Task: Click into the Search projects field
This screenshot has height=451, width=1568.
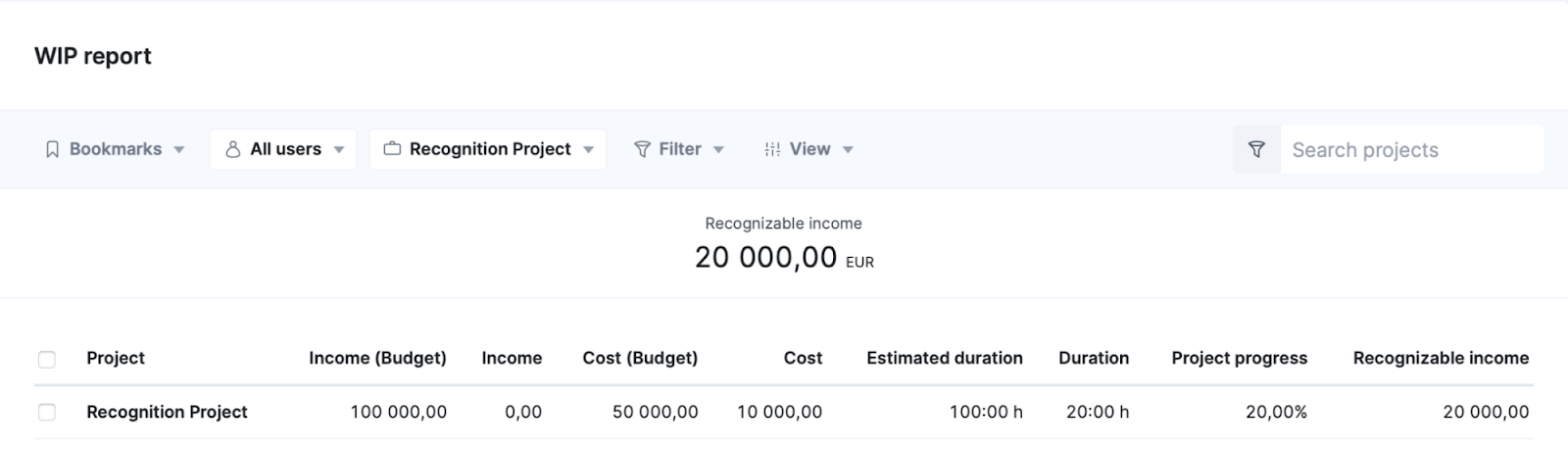Action: pos(1411,150)
